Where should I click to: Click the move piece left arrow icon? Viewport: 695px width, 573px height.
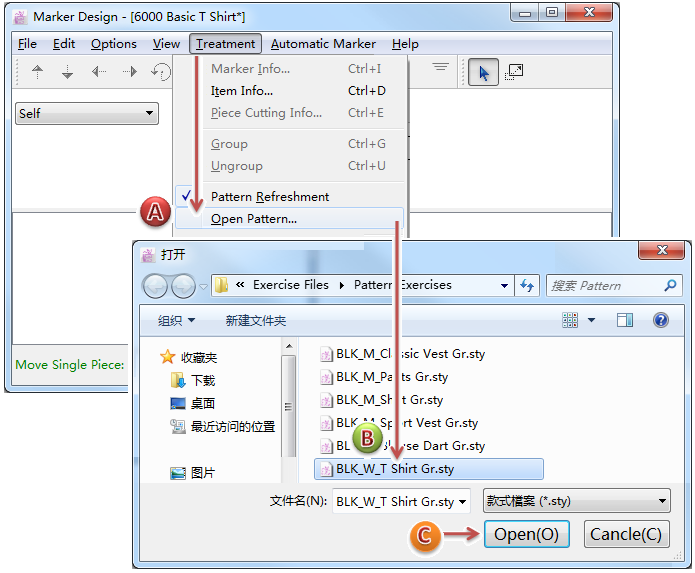(x=98, y=71)
